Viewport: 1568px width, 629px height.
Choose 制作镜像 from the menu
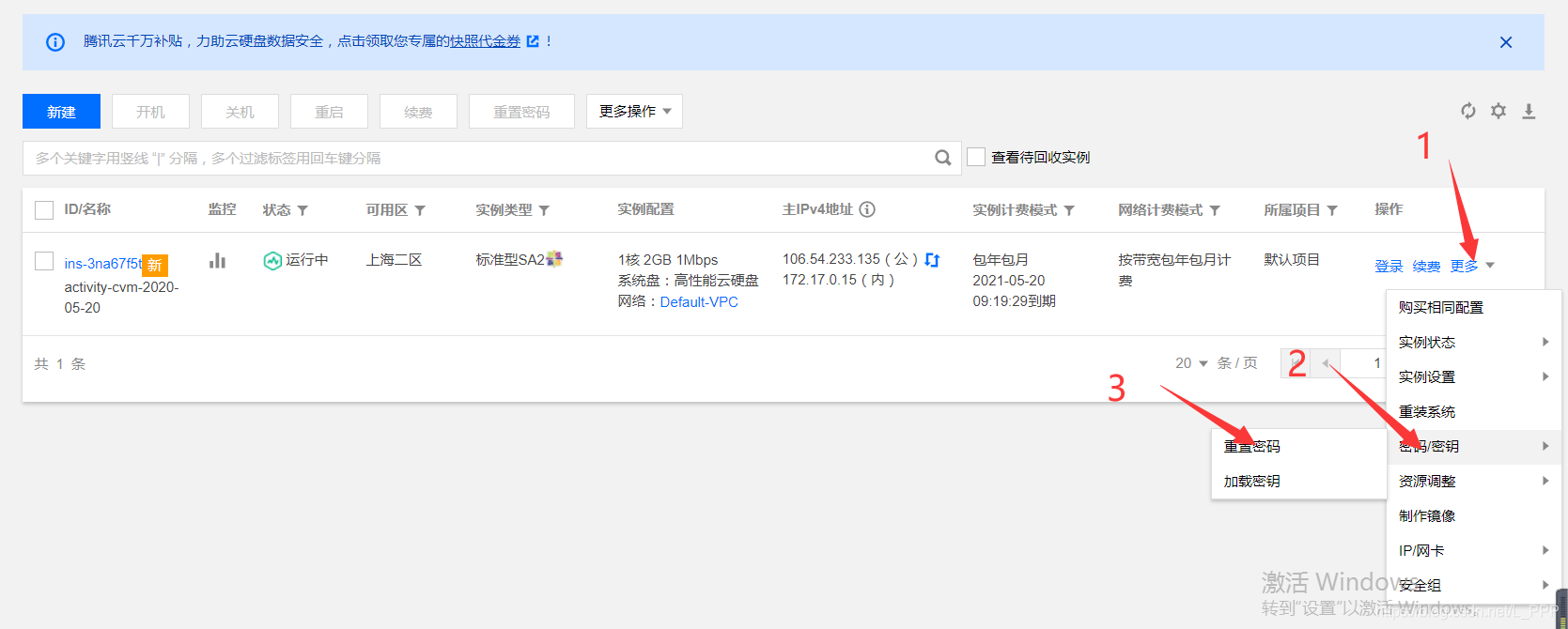(x=1473, y=515)
